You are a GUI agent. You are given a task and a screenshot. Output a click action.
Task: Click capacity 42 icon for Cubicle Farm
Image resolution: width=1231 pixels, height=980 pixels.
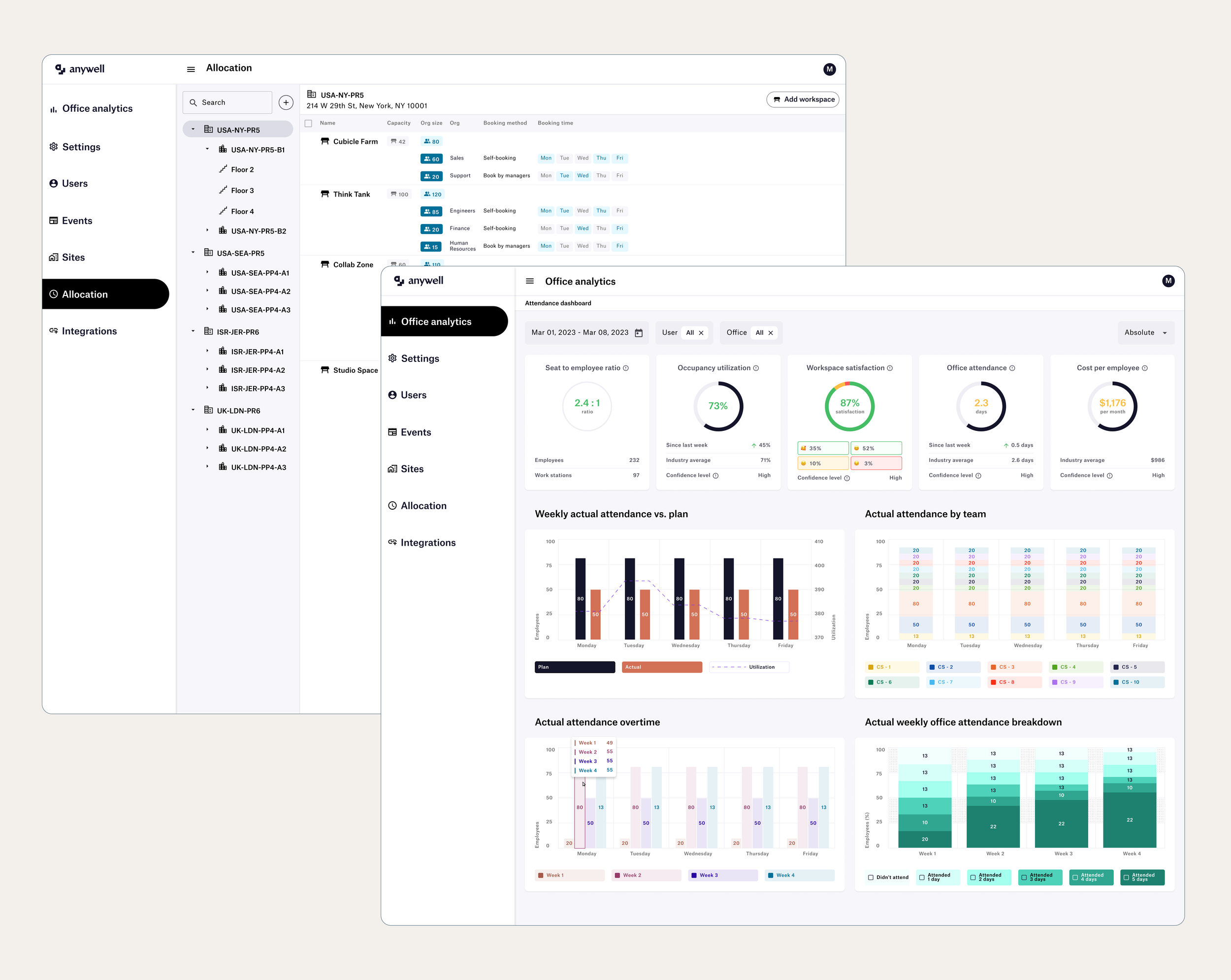(393, 142)
